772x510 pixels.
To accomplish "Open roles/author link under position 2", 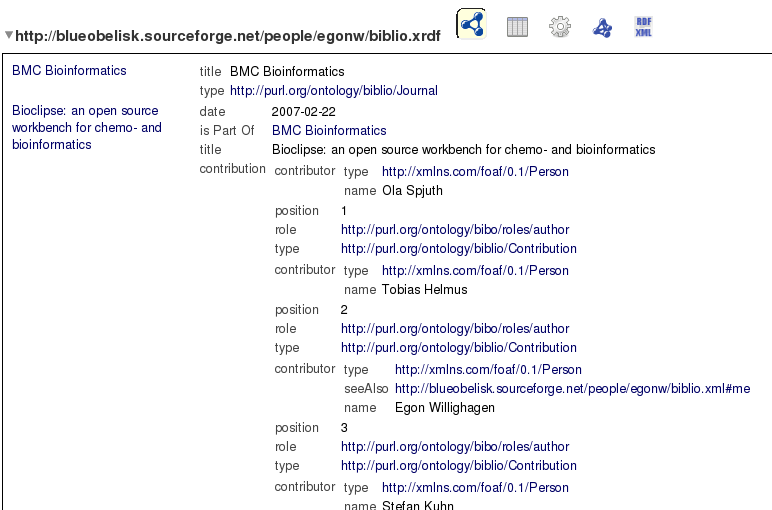I will tap(455, 328).
